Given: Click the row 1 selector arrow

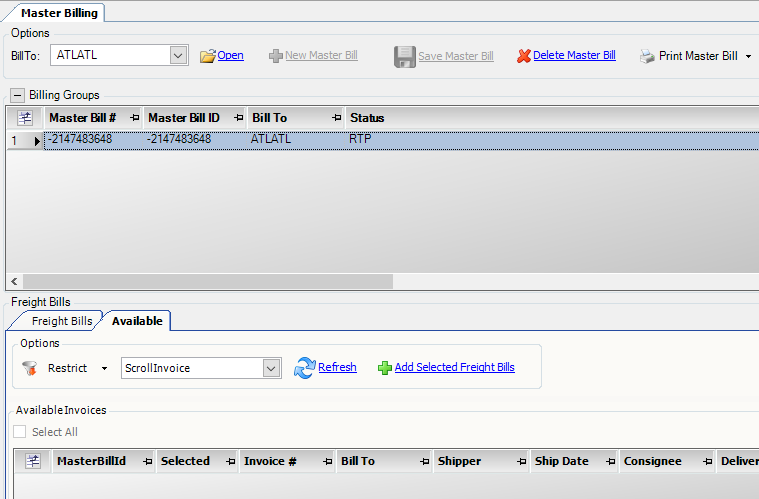Looking at the screenshot, I should pos(37,141).
